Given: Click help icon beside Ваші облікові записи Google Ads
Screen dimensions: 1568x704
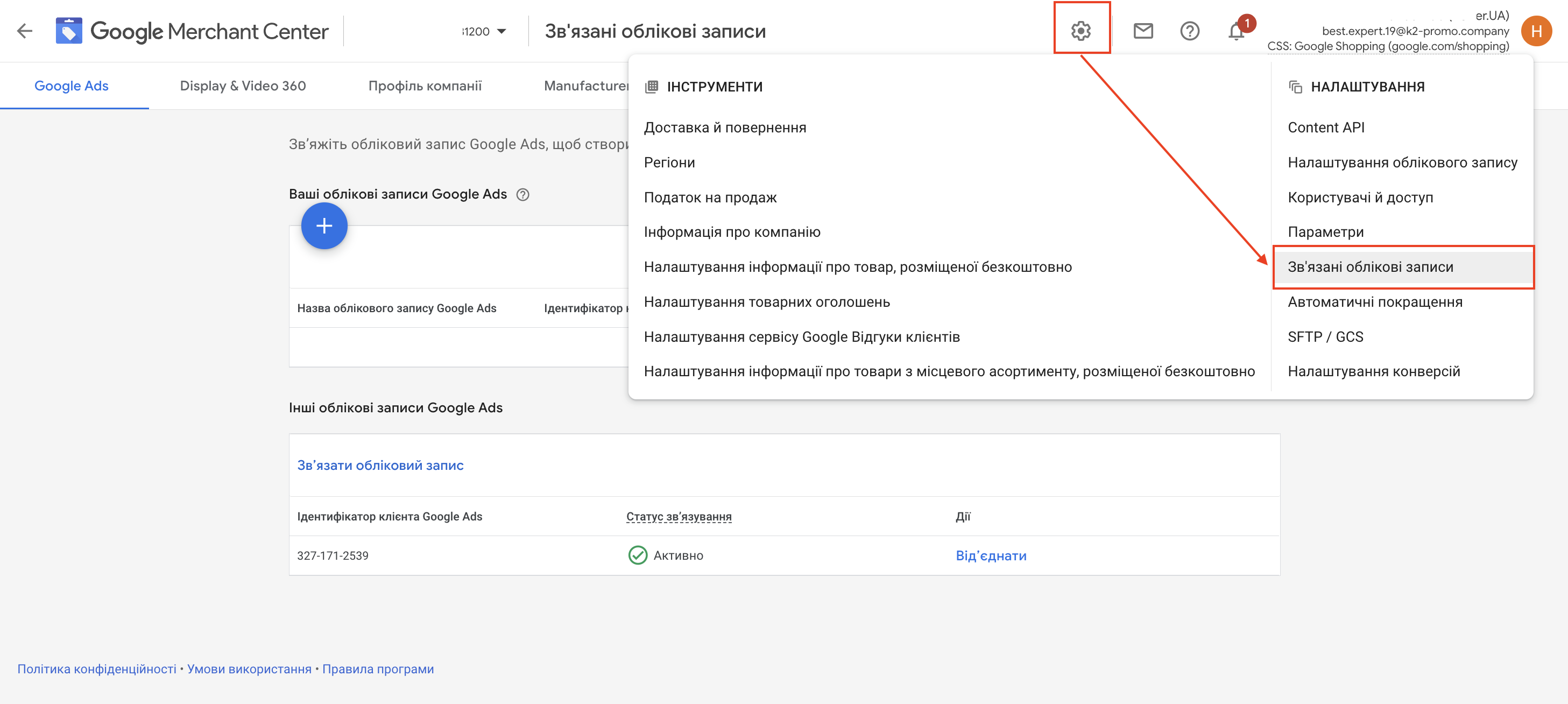Looking at the screenshot, I should tap(522, 195).
